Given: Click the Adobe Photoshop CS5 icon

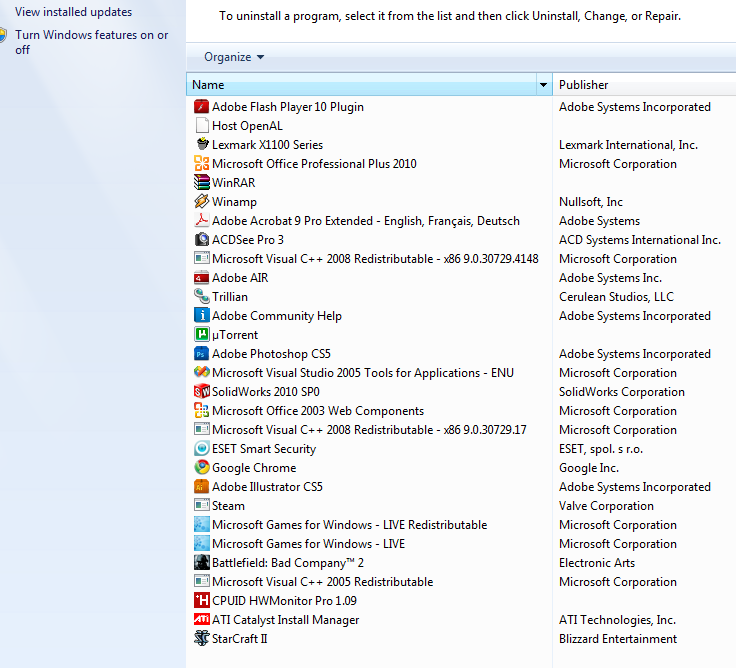Looking at the screenshot, I should (x=202, y=354).
